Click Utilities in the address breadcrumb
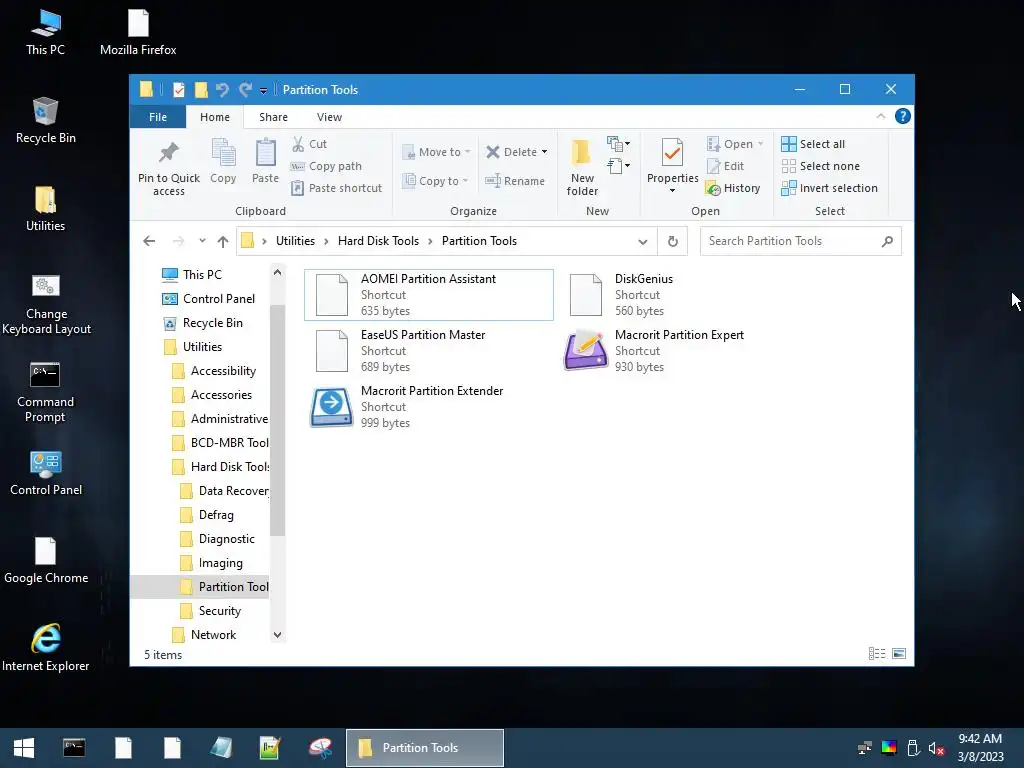 295,241
